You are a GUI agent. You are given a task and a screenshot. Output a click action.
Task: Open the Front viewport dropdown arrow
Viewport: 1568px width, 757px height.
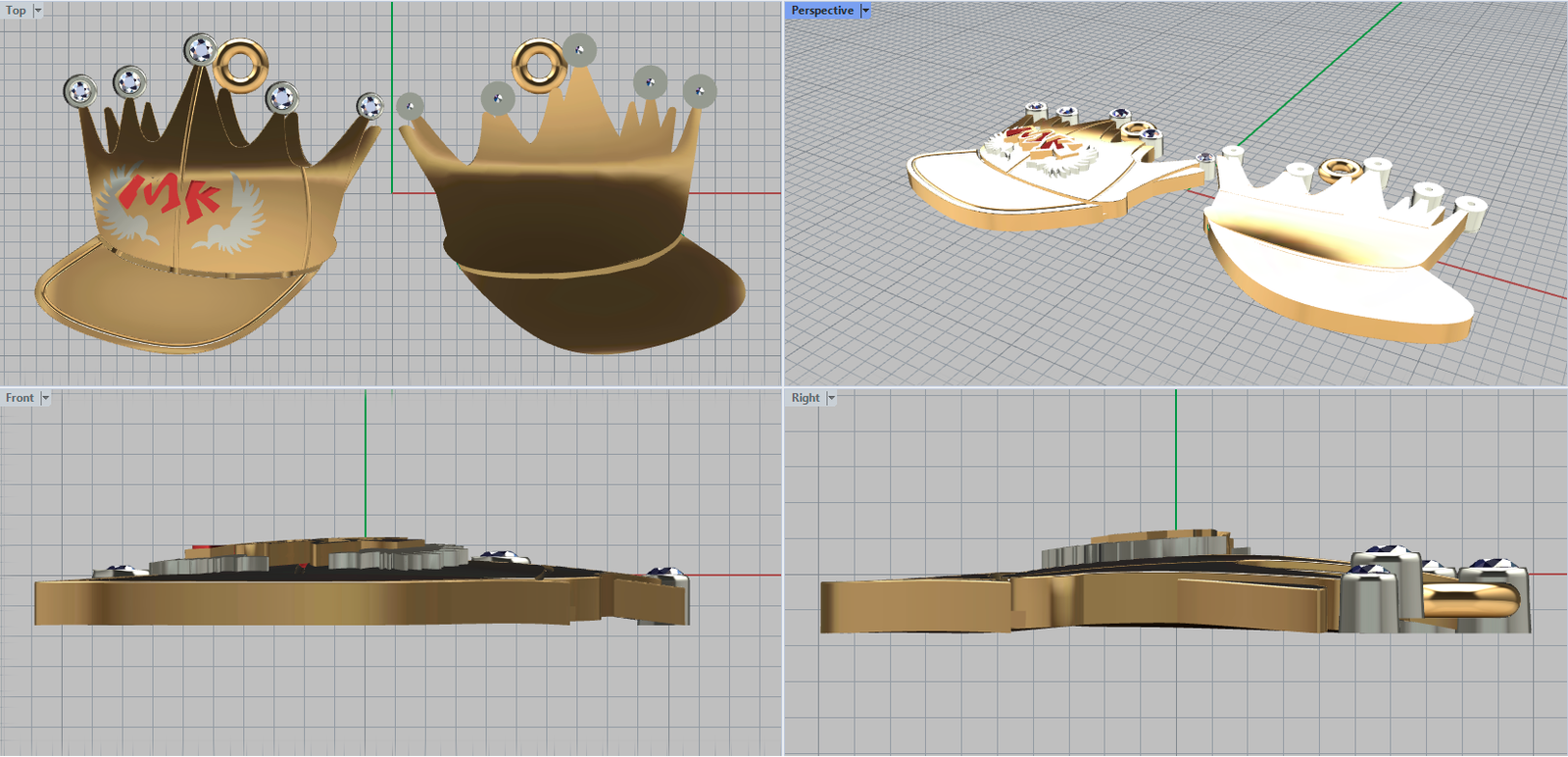[x=45, y=398]
